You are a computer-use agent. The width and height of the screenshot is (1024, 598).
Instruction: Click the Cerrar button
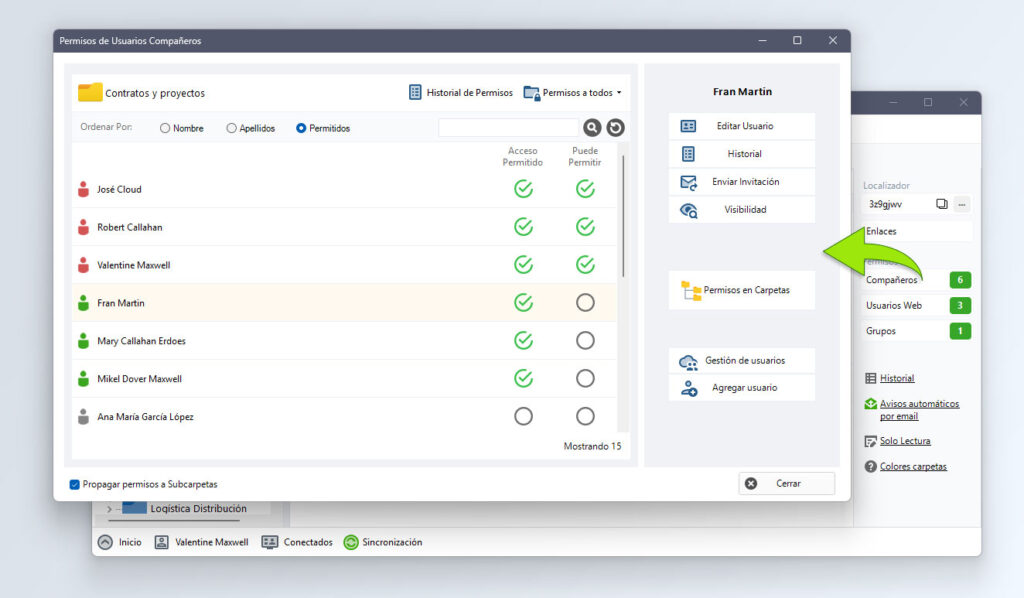[x=786, y=484]
